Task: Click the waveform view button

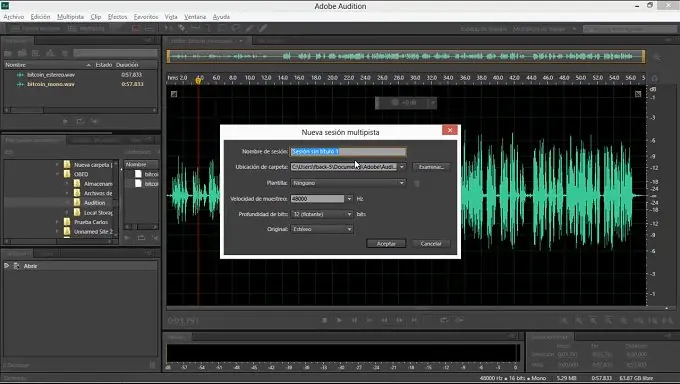Action: coord(36,28)
